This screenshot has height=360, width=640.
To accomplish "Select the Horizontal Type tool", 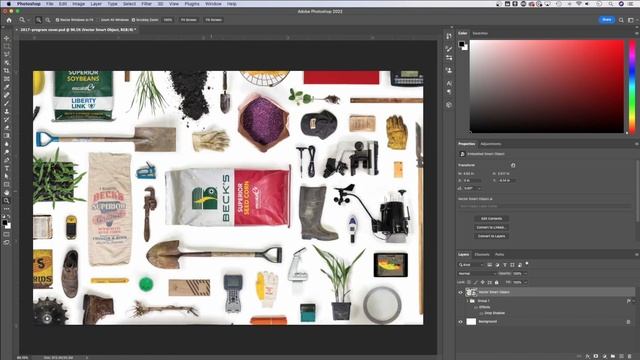I will tap(7, 168).
